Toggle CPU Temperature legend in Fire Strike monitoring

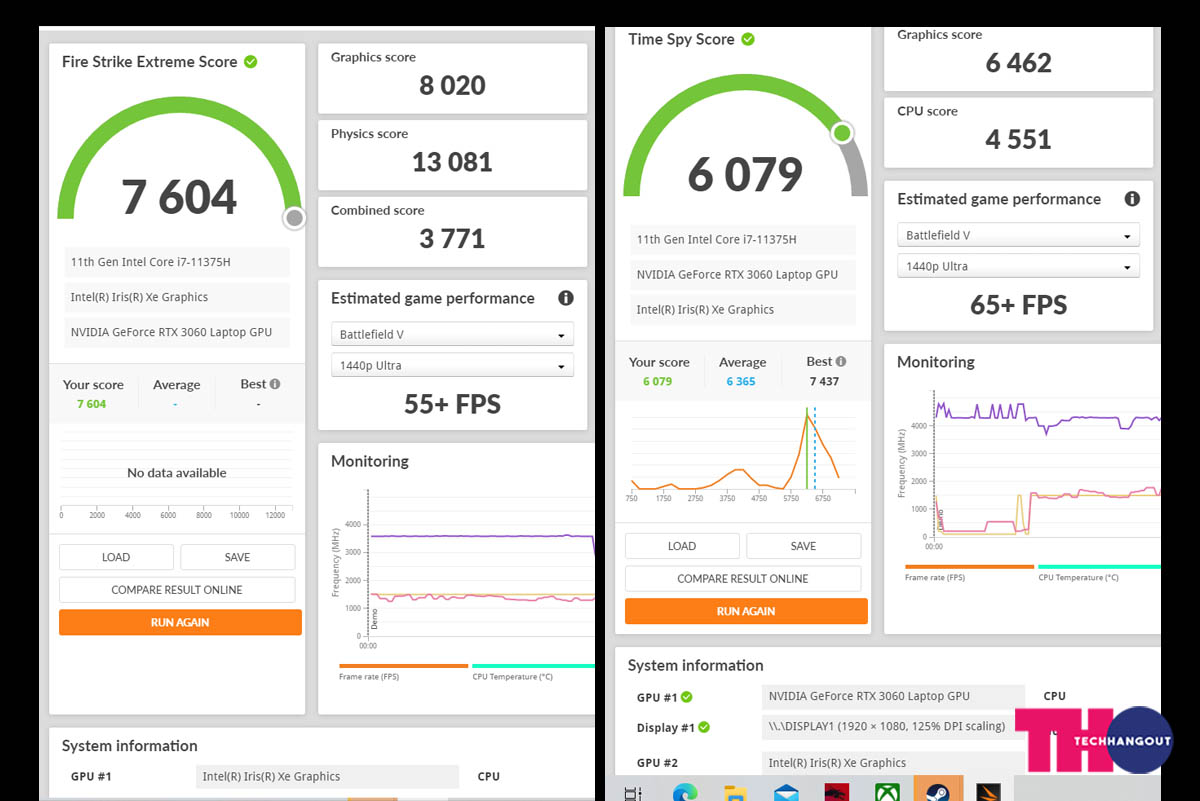(x=533, y=672)
